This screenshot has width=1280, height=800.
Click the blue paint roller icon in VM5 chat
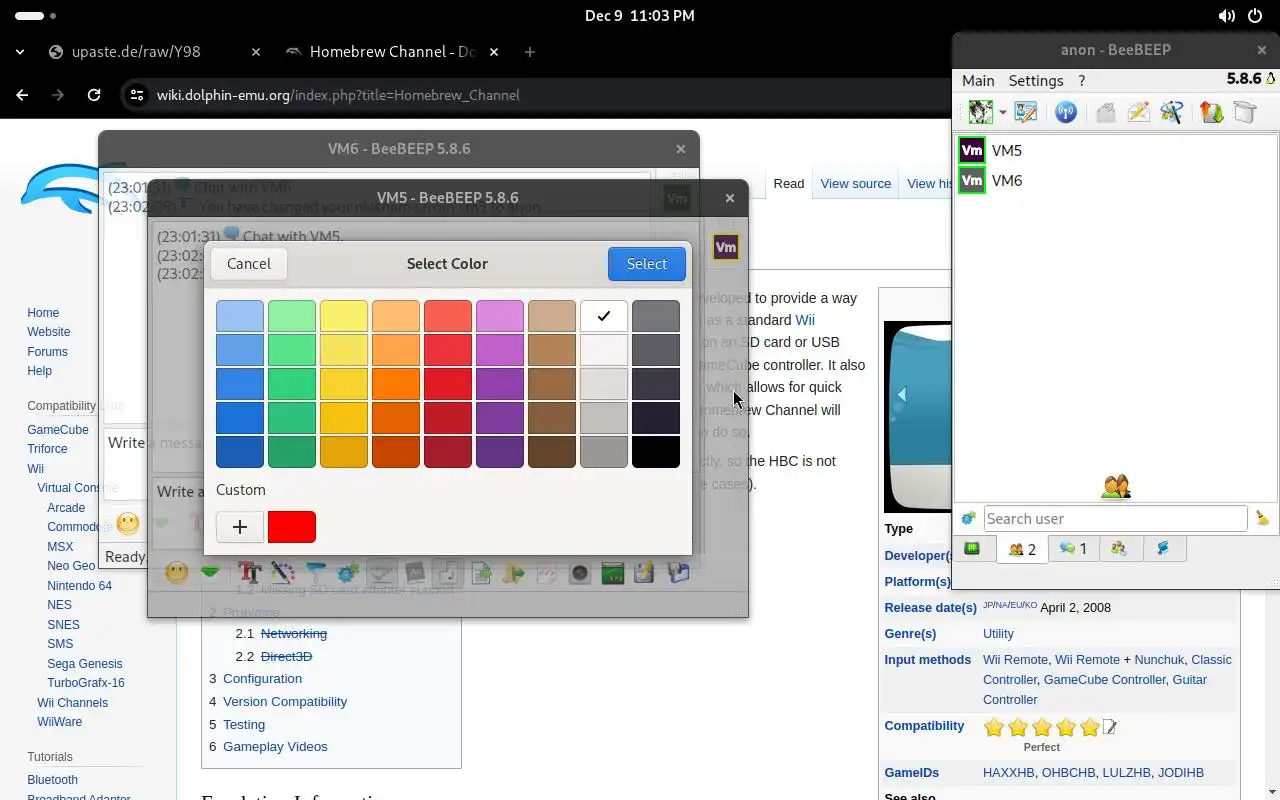316,573
